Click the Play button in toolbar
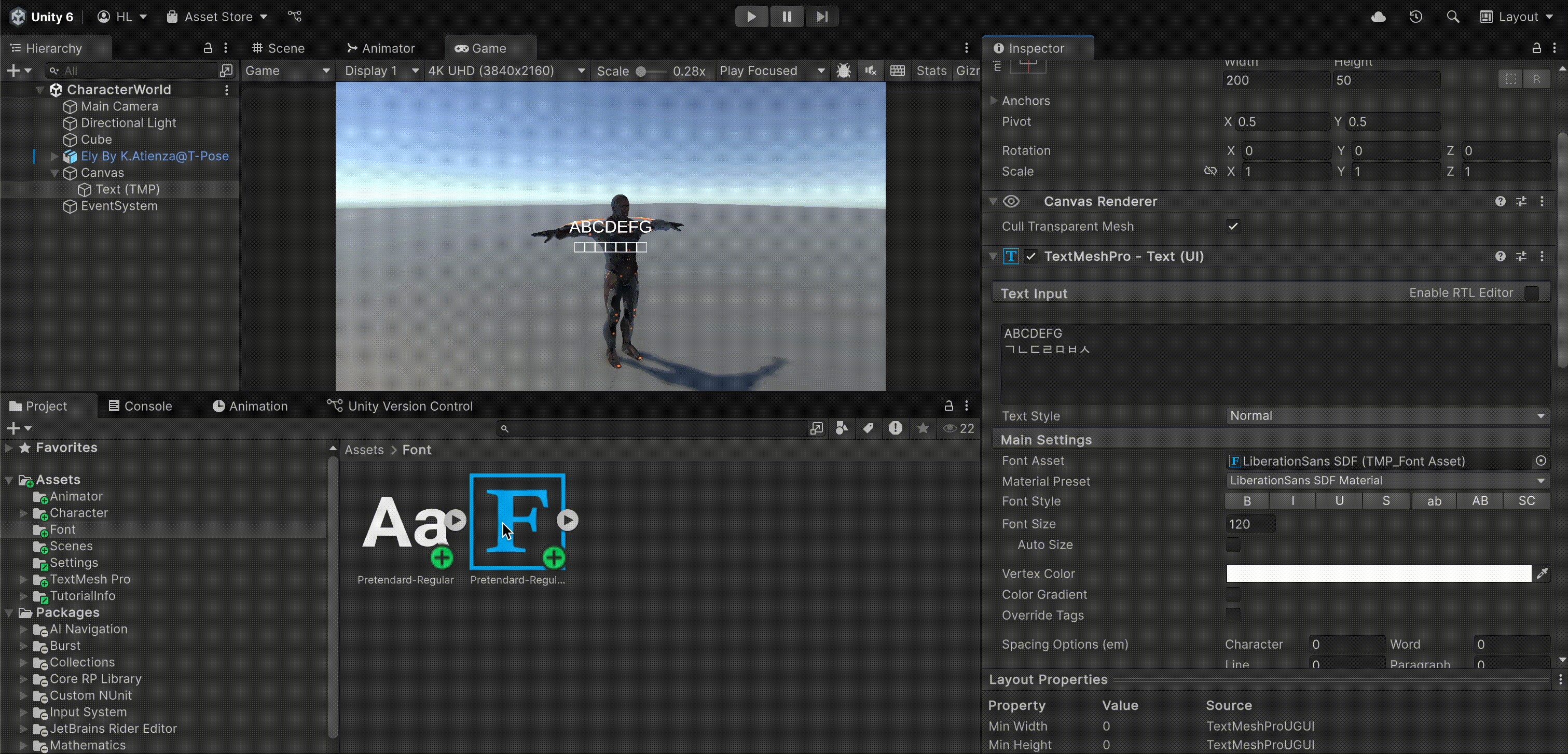 pos(751,17)
